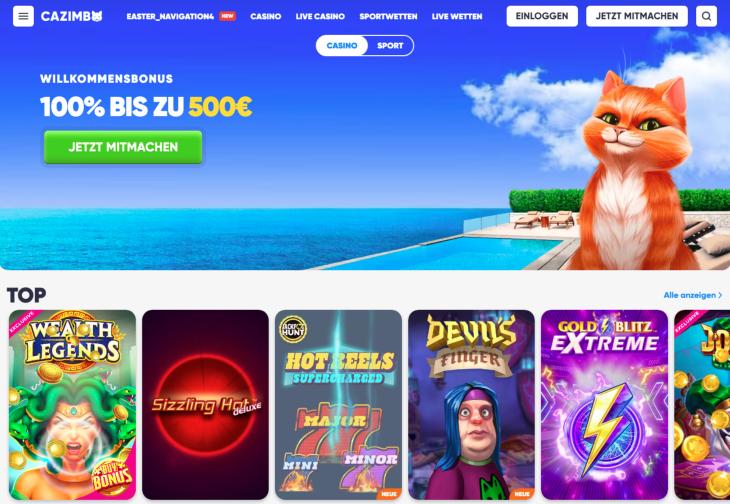Open the hamburger menu icon
Screen dimensions: 730x504
pyautogui.click(x=23, y=16)
